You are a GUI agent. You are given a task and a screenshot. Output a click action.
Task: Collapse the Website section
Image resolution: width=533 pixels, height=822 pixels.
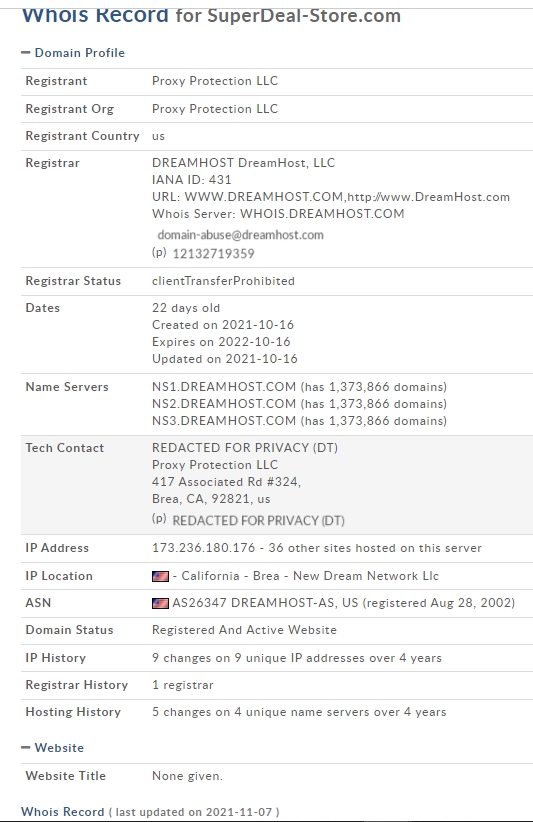pos(52,748)
